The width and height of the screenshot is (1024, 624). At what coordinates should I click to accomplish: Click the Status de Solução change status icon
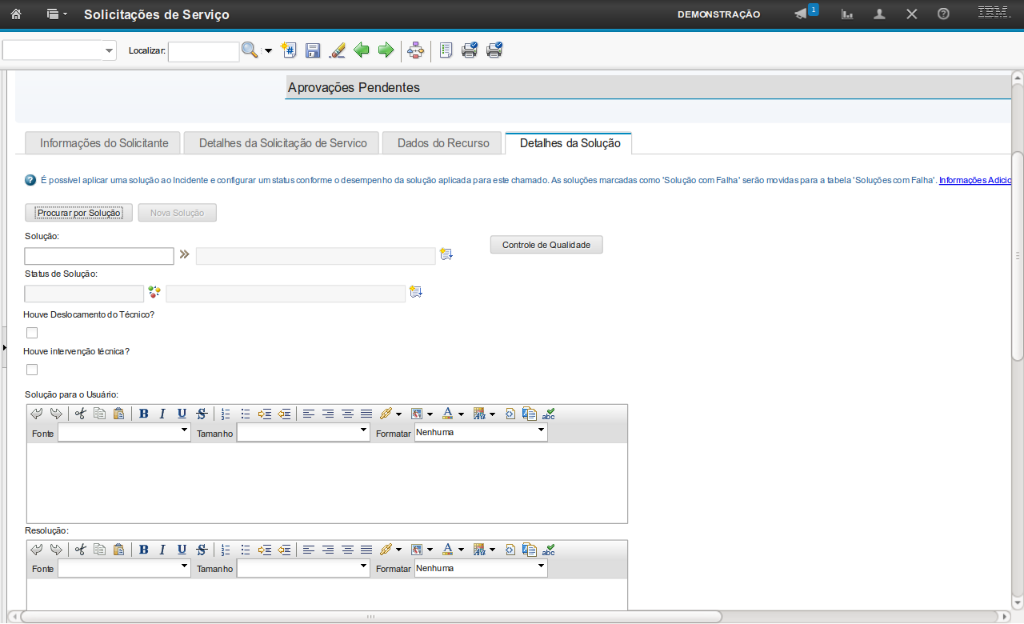coord(154,292)
